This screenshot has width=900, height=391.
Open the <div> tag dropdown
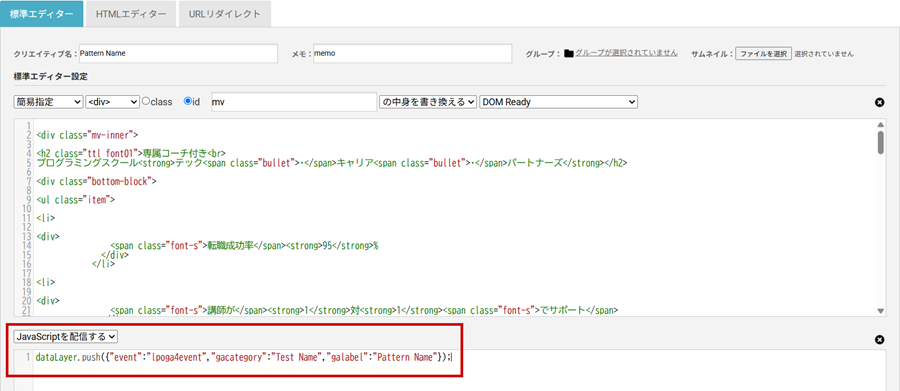pyautogui.click(x=112, y=102)
